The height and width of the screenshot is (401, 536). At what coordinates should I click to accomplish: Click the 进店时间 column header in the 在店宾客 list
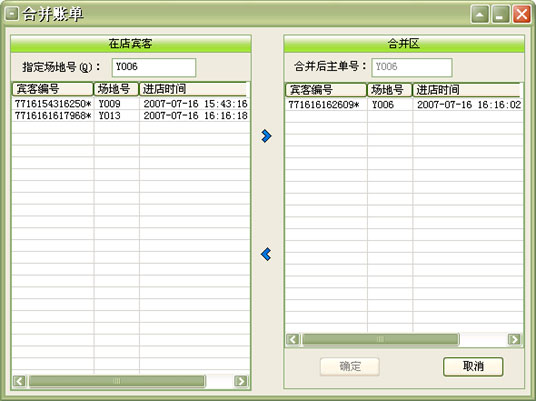(193, 89)
